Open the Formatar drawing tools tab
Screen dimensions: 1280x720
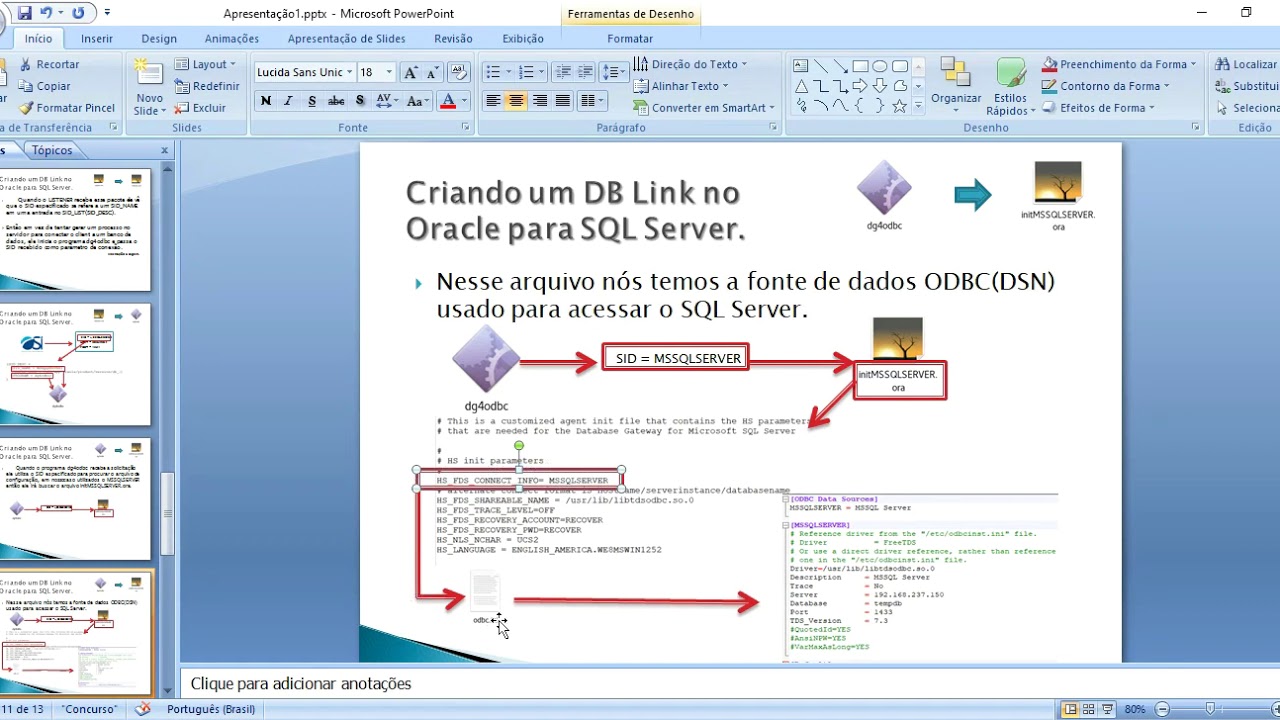coord(630,39)
